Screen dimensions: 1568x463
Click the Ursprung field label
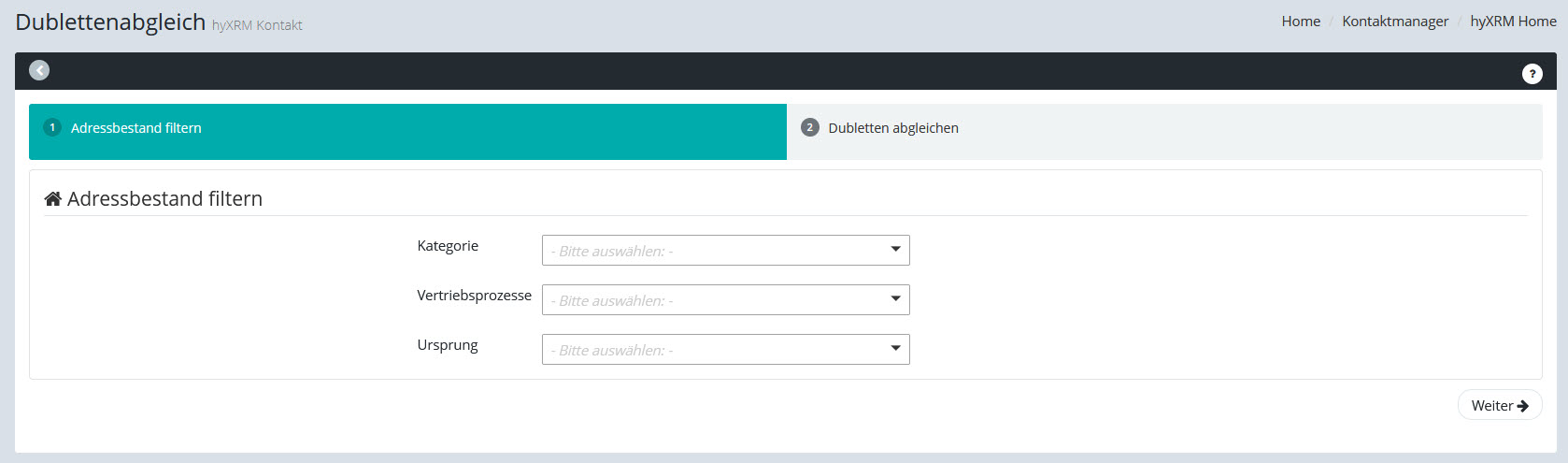click(x=448, y=345)
